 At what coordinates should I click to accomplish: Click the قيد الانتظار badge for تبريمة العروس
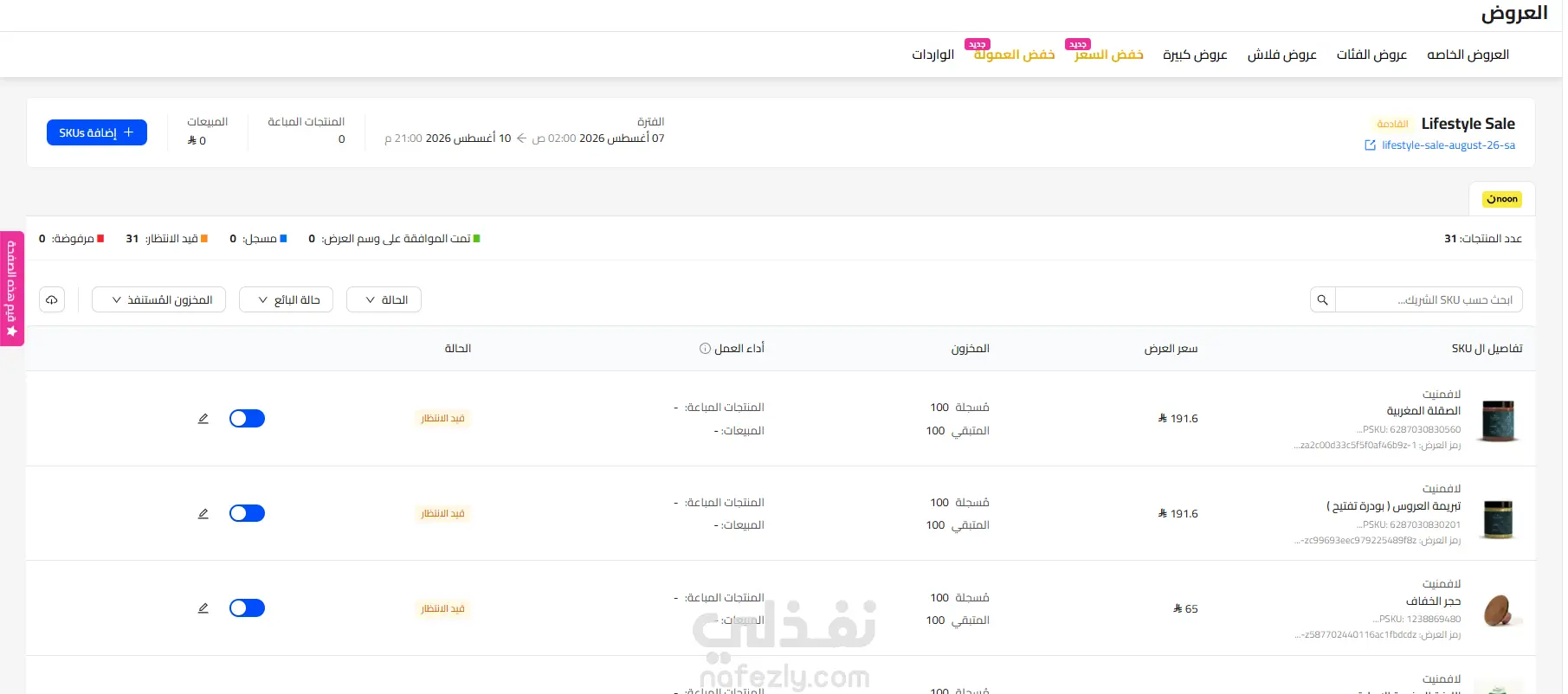coord(442,514)
